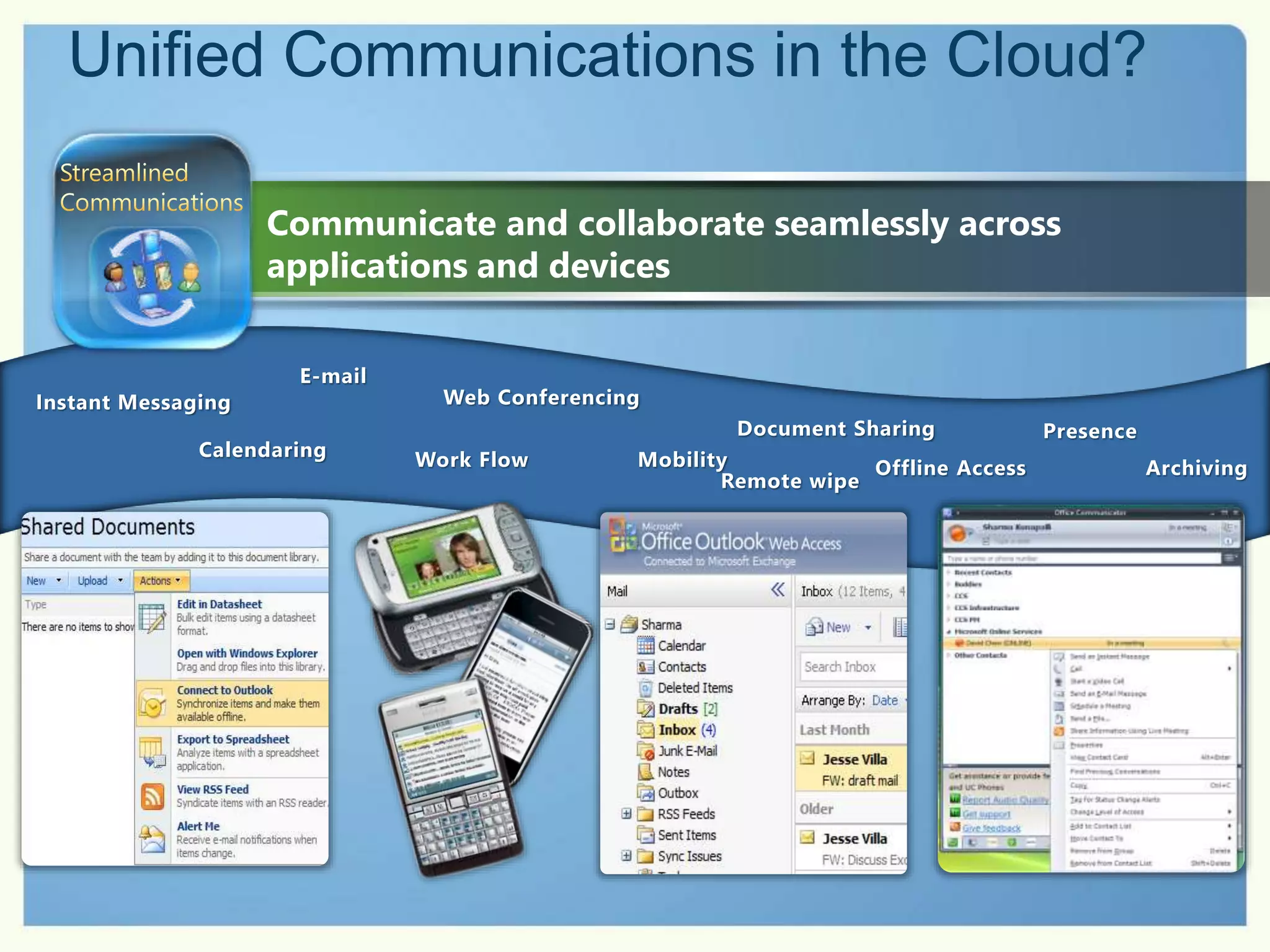Click the Alert Me envelope icon

(x=152, y=839)
